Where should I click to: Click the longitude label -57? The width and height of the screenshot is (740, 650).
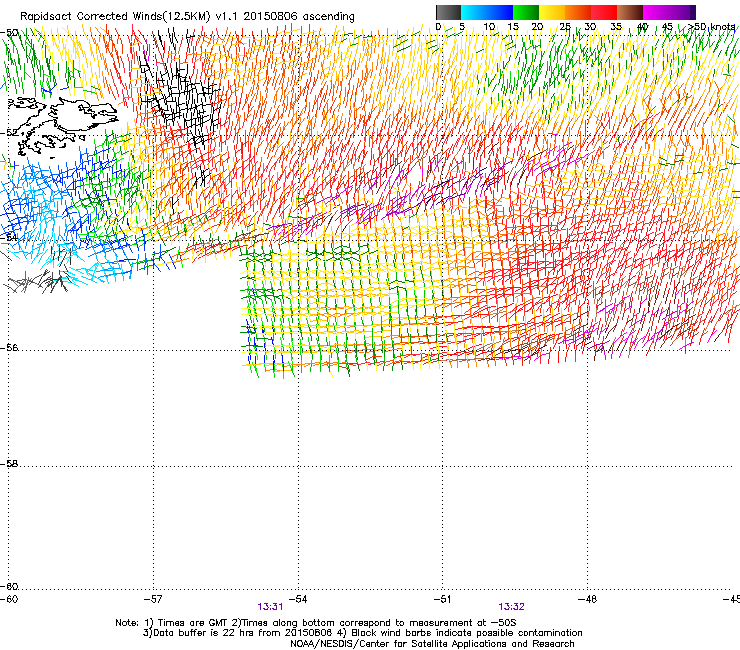(x=153, y=599)
